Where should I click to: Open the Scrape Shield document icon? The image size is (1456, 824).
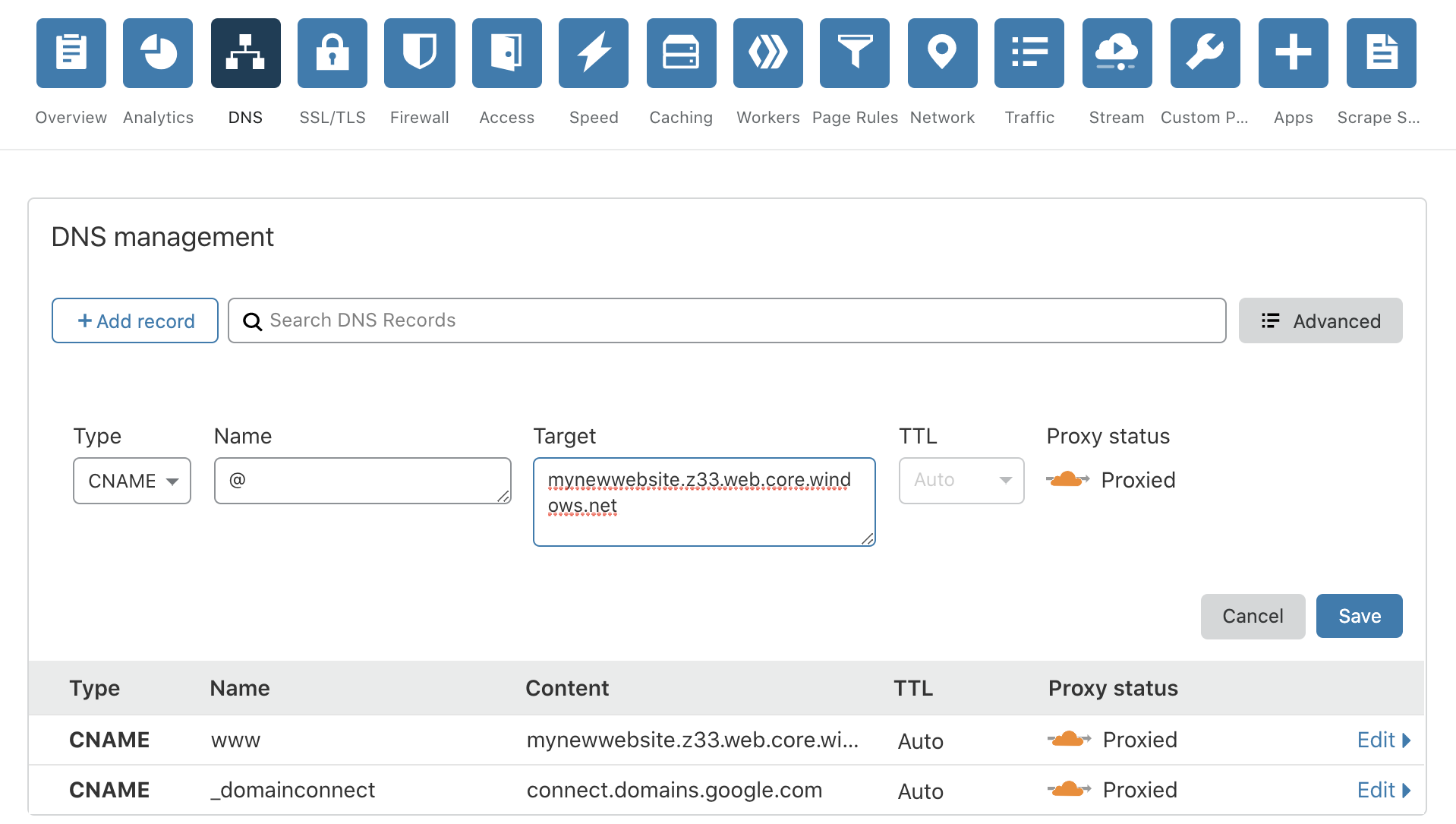click(1382, 53)
